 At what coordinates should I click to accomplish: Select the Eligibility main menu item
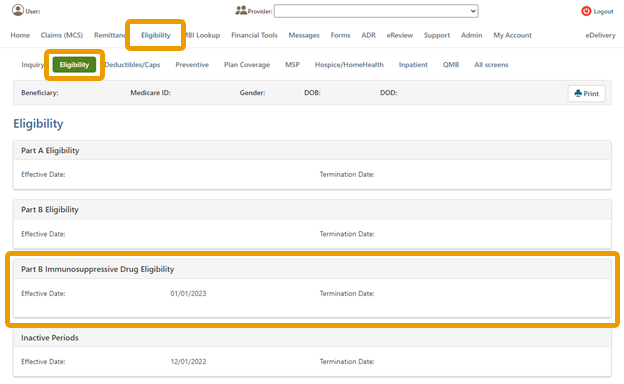click(156, 35)
